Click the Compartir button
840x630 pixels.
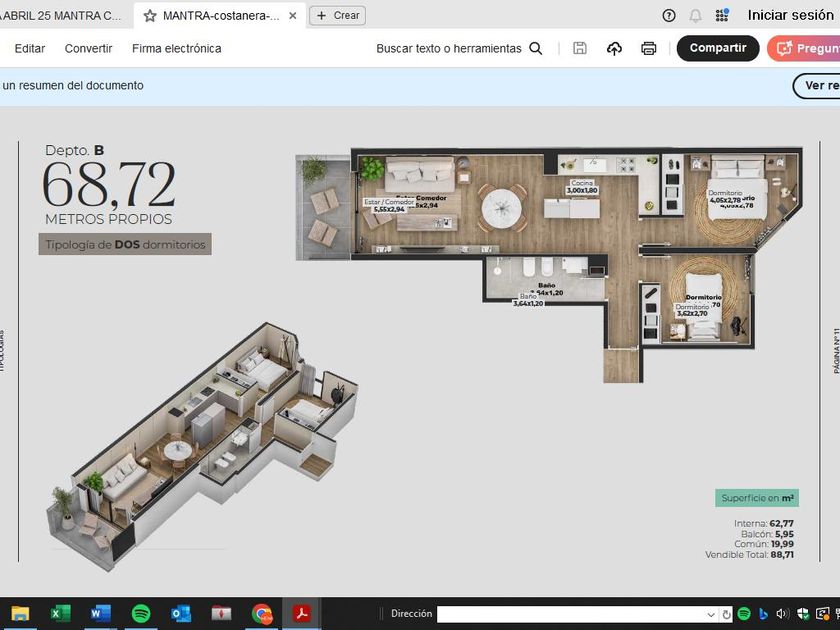point(717,48)
